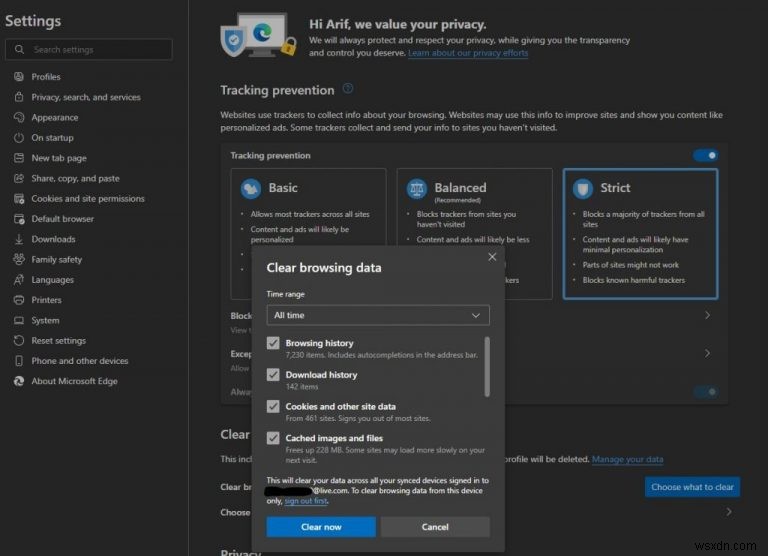Click the Reset settings icon
768x556 pixels.
(19, 340)
